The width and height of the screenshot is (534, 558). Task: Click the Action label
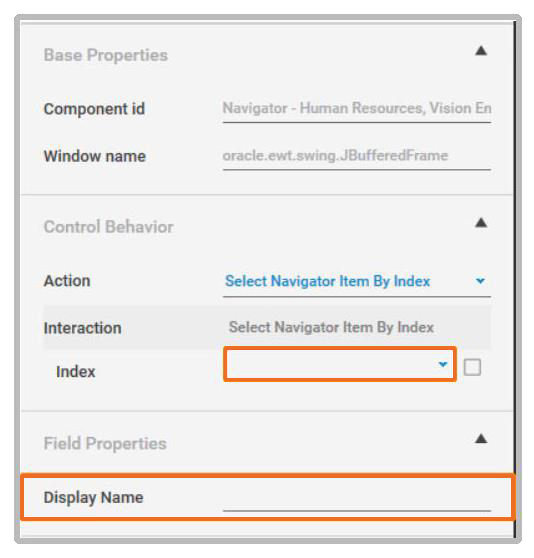click(67, 281)
